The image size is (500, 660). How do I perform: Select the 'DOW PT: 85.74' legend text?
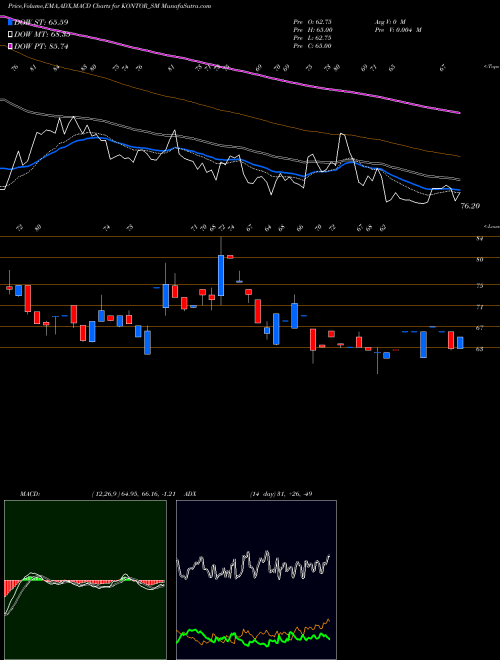(x=41, y=46)
